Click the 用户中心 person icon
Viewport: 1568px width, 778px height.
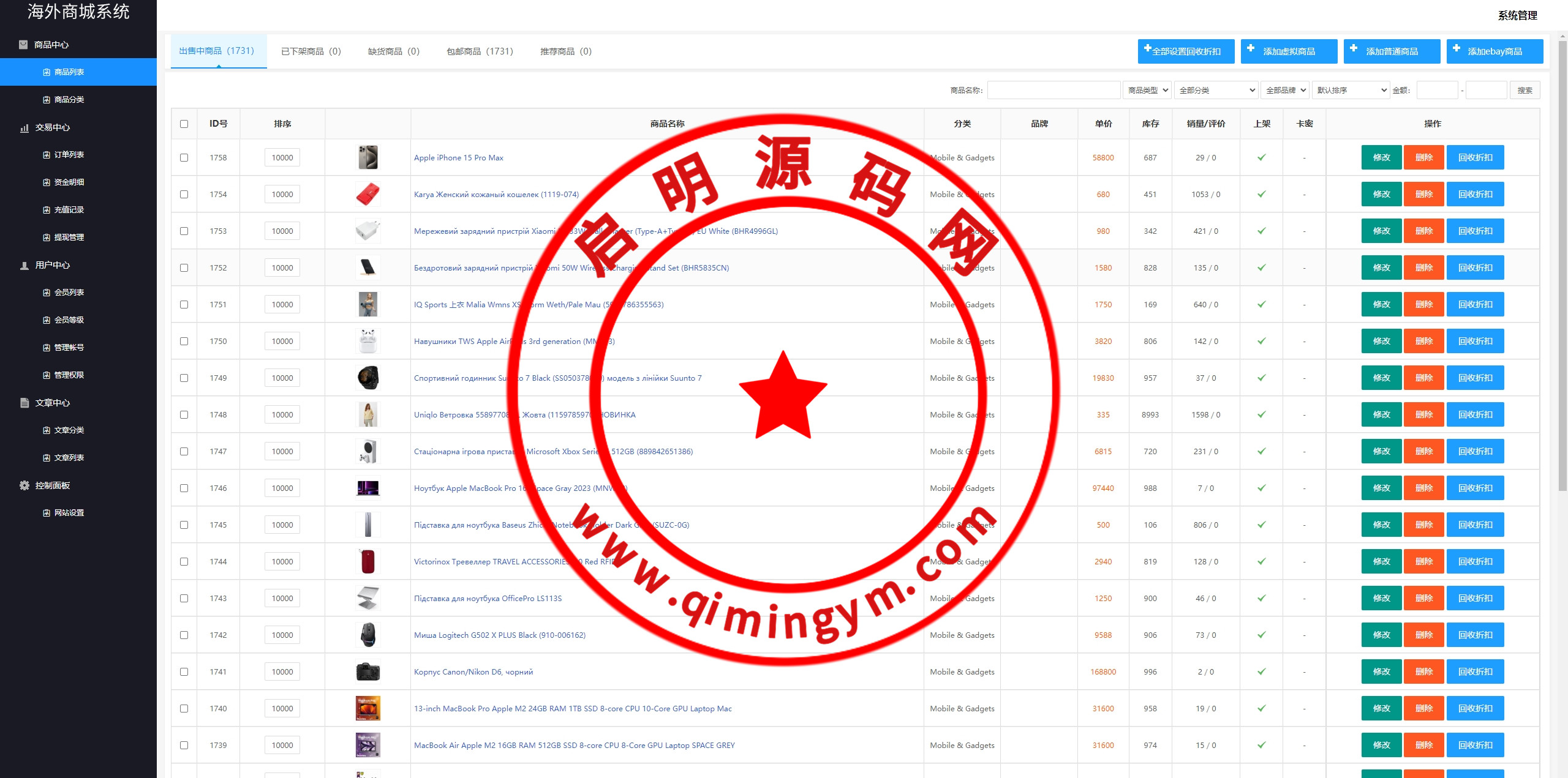coord(24,266)
